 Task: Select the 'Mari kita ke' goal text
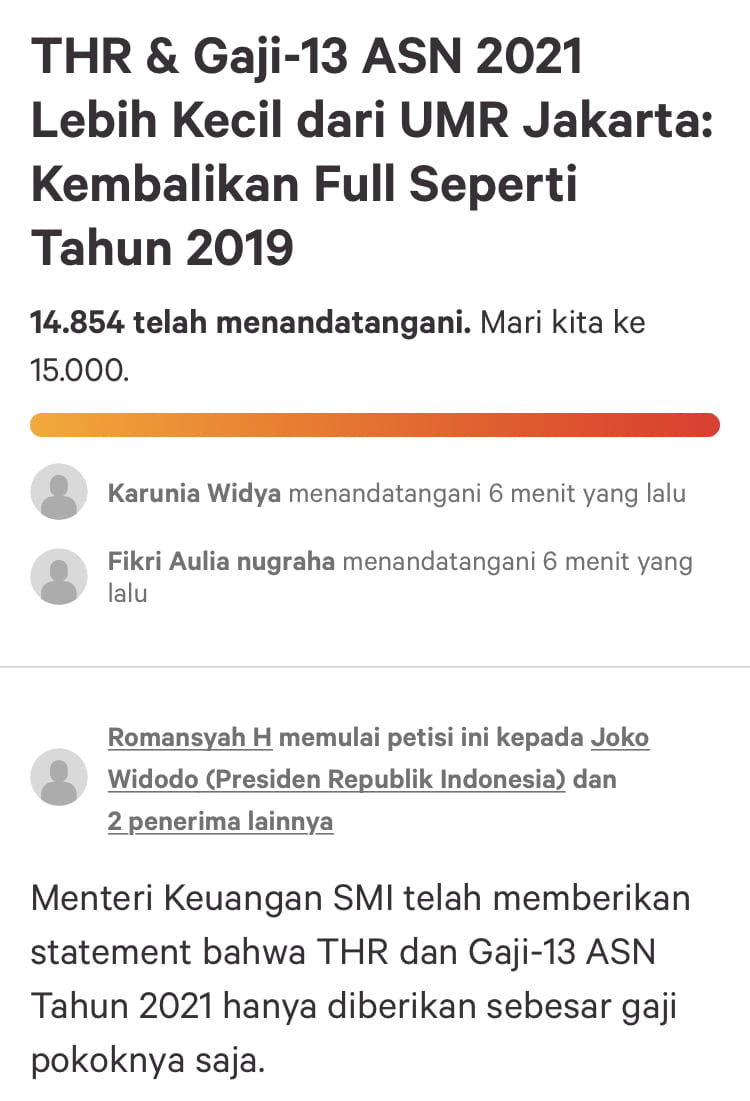point(563,324)
